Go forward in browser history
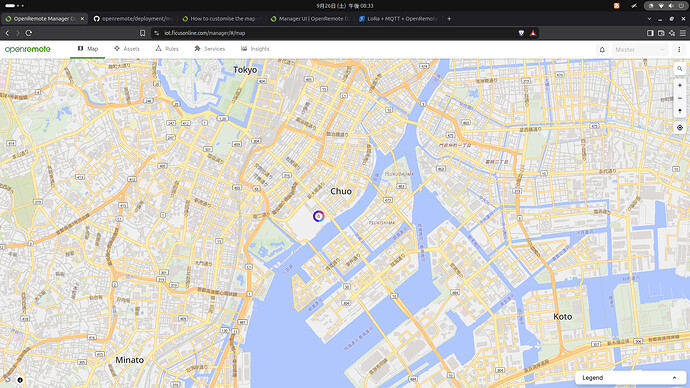The image size is (690, 388). (18, 33)
